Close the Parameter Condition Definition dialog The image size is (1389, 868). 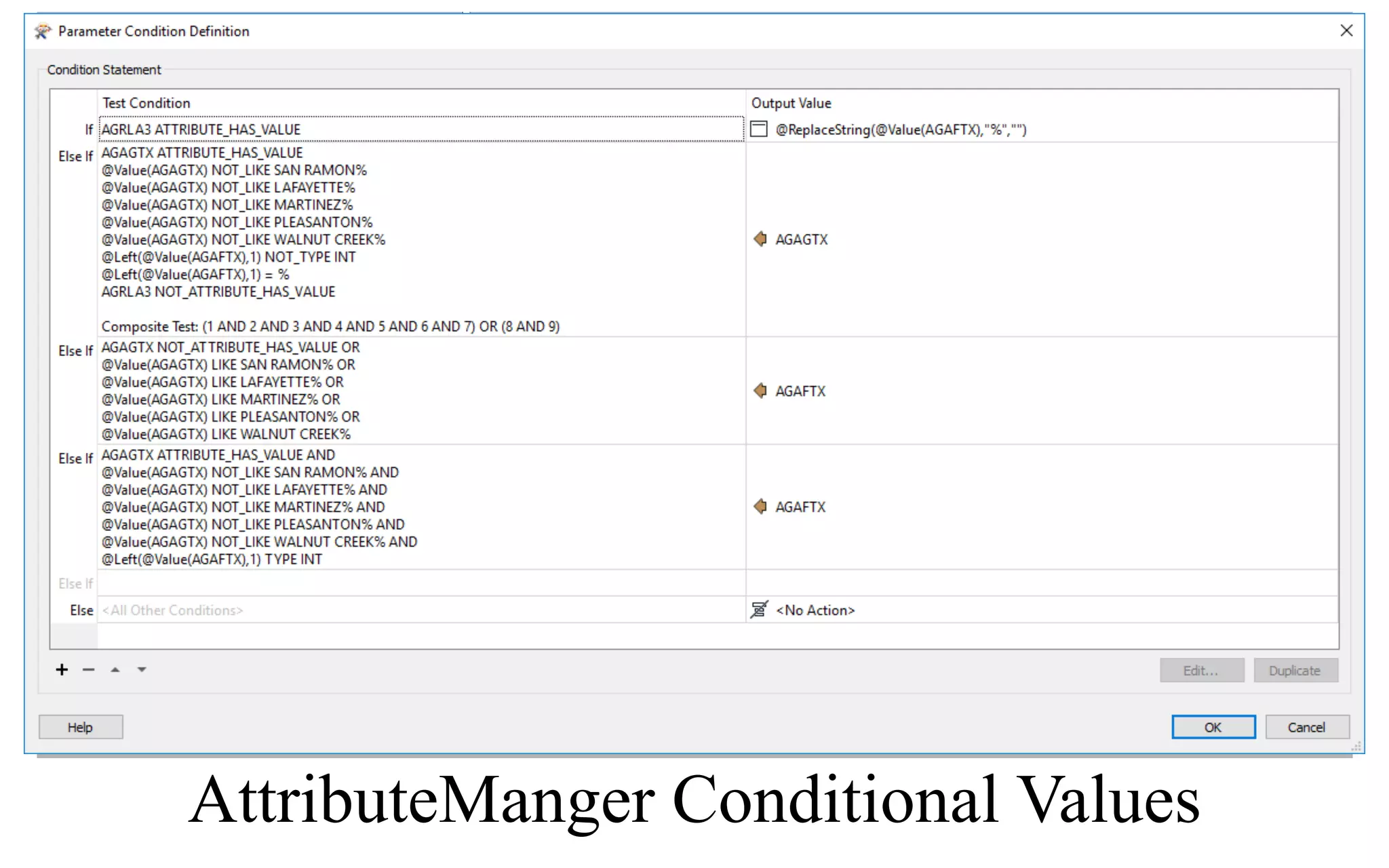point(1346,31)
